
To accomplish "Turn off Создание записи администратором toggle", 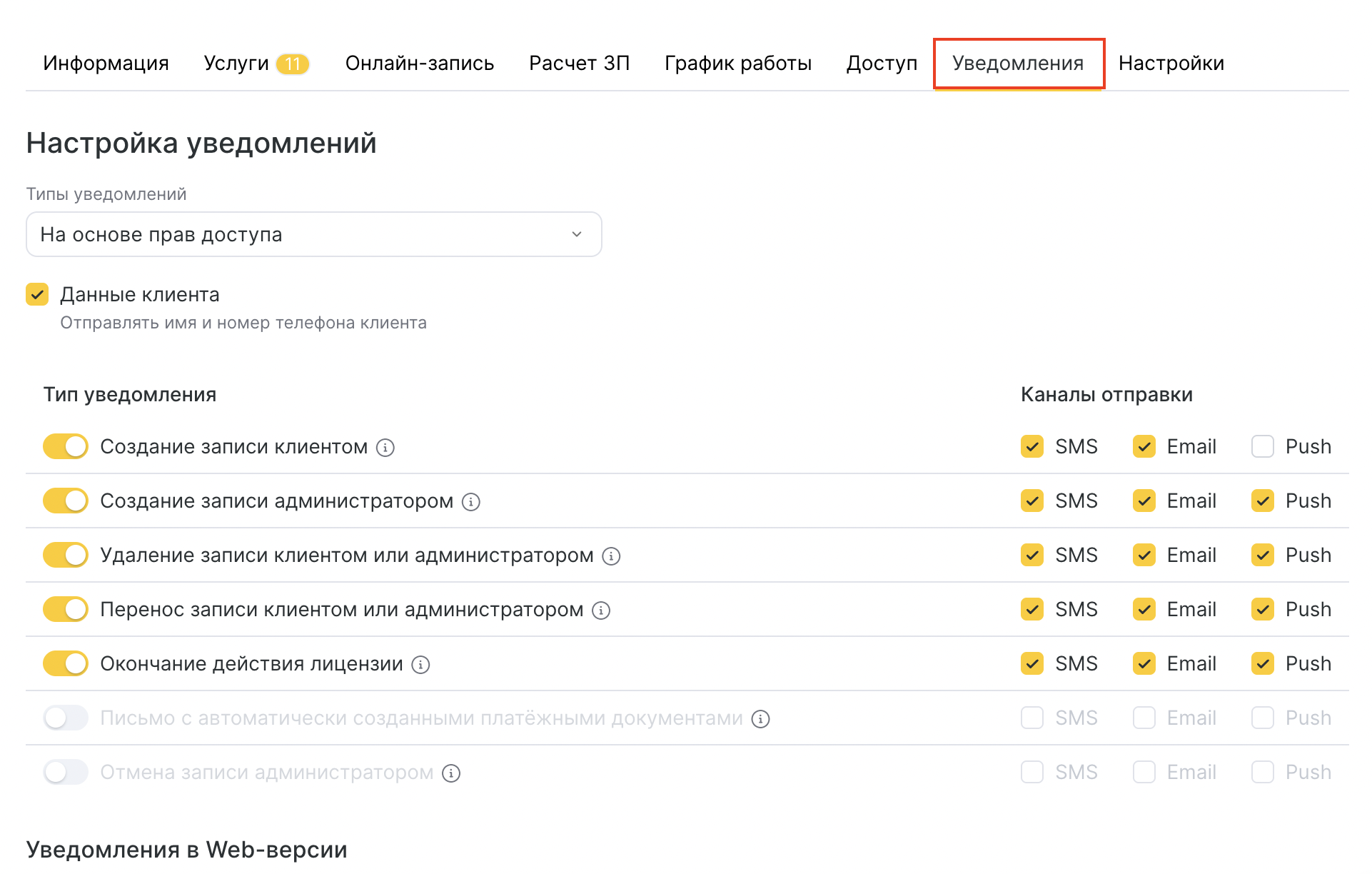I will [x=66, y=501].
